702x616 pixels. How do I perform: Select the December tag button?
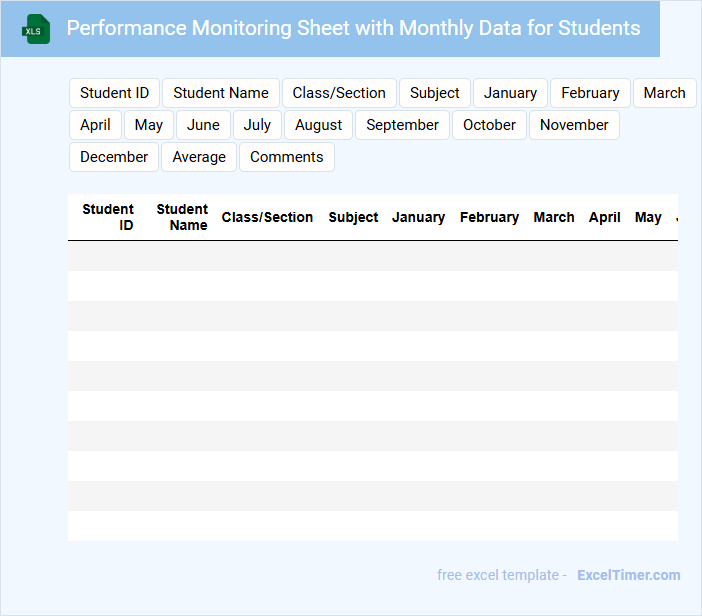click(114, 157)
